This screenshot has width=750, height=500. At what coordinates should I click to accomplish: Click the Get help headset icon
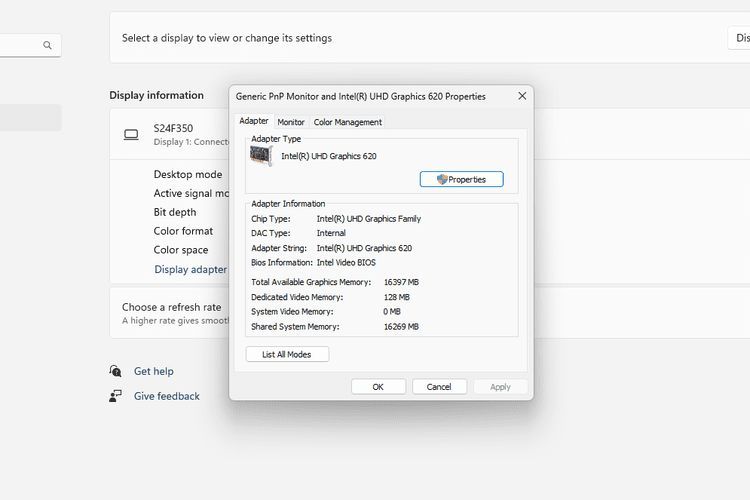(116, 371)
